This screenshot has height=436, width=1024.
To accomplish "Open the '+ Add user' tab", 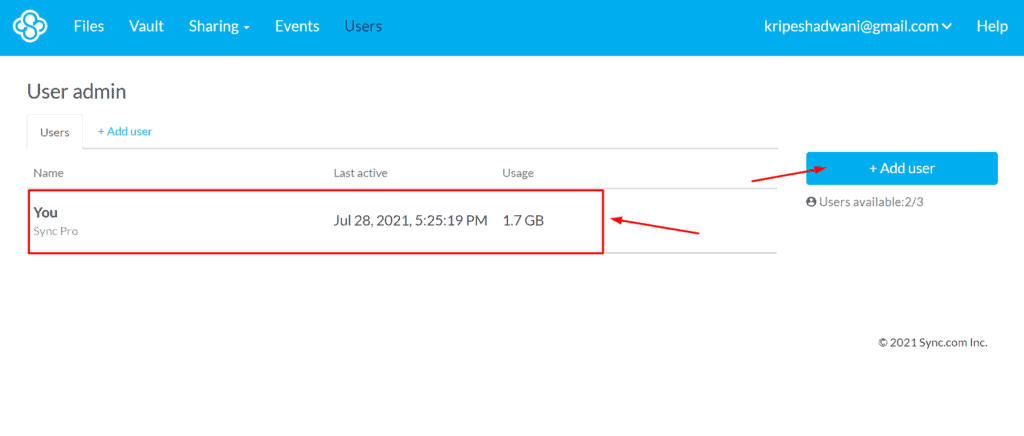I will click(125, 132).
